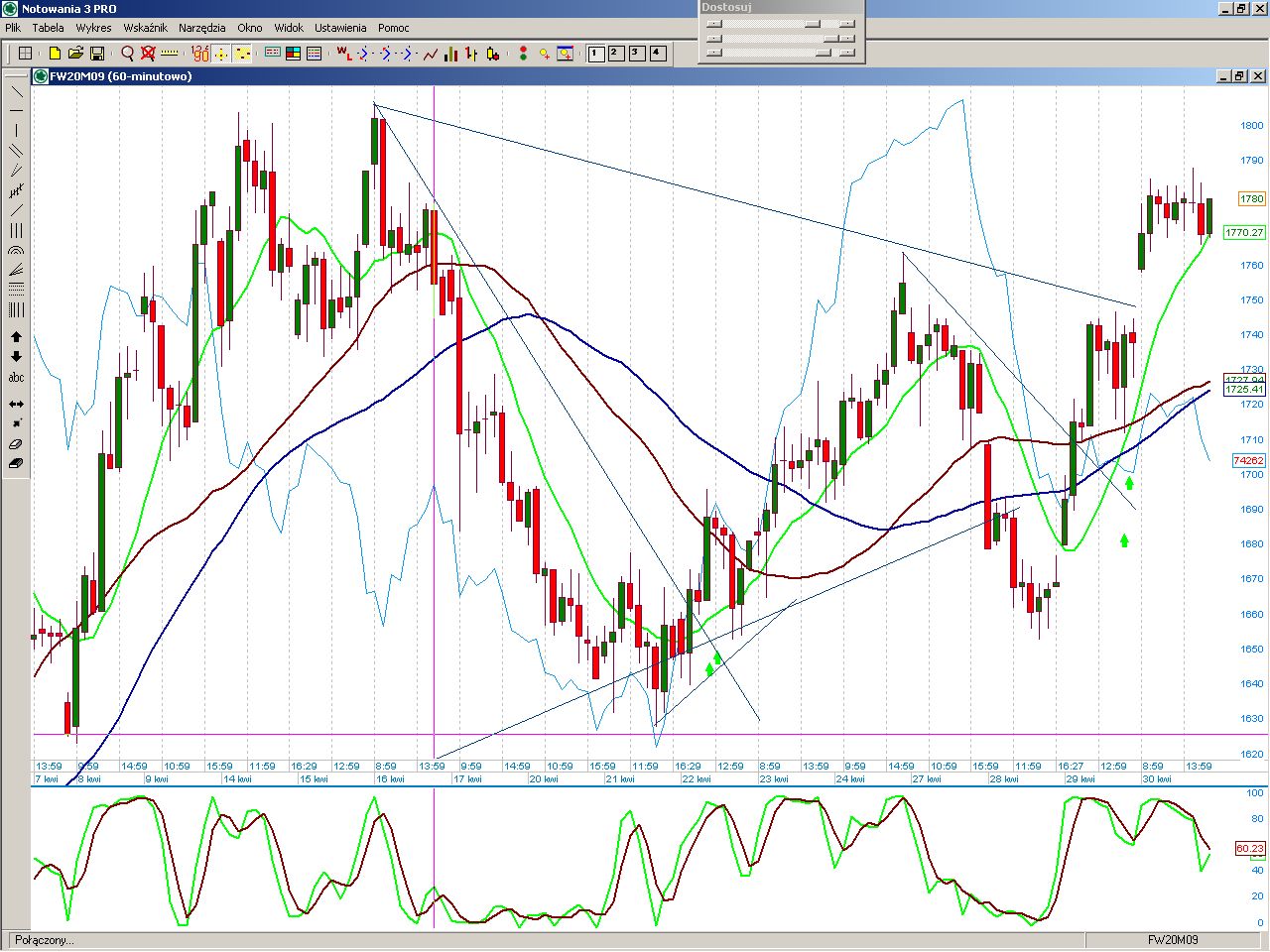Image resolution: width=1270 pixels, height=952 pixels.
Task: Open the Wskaźnik menu
Action: (x=145, y=28)
